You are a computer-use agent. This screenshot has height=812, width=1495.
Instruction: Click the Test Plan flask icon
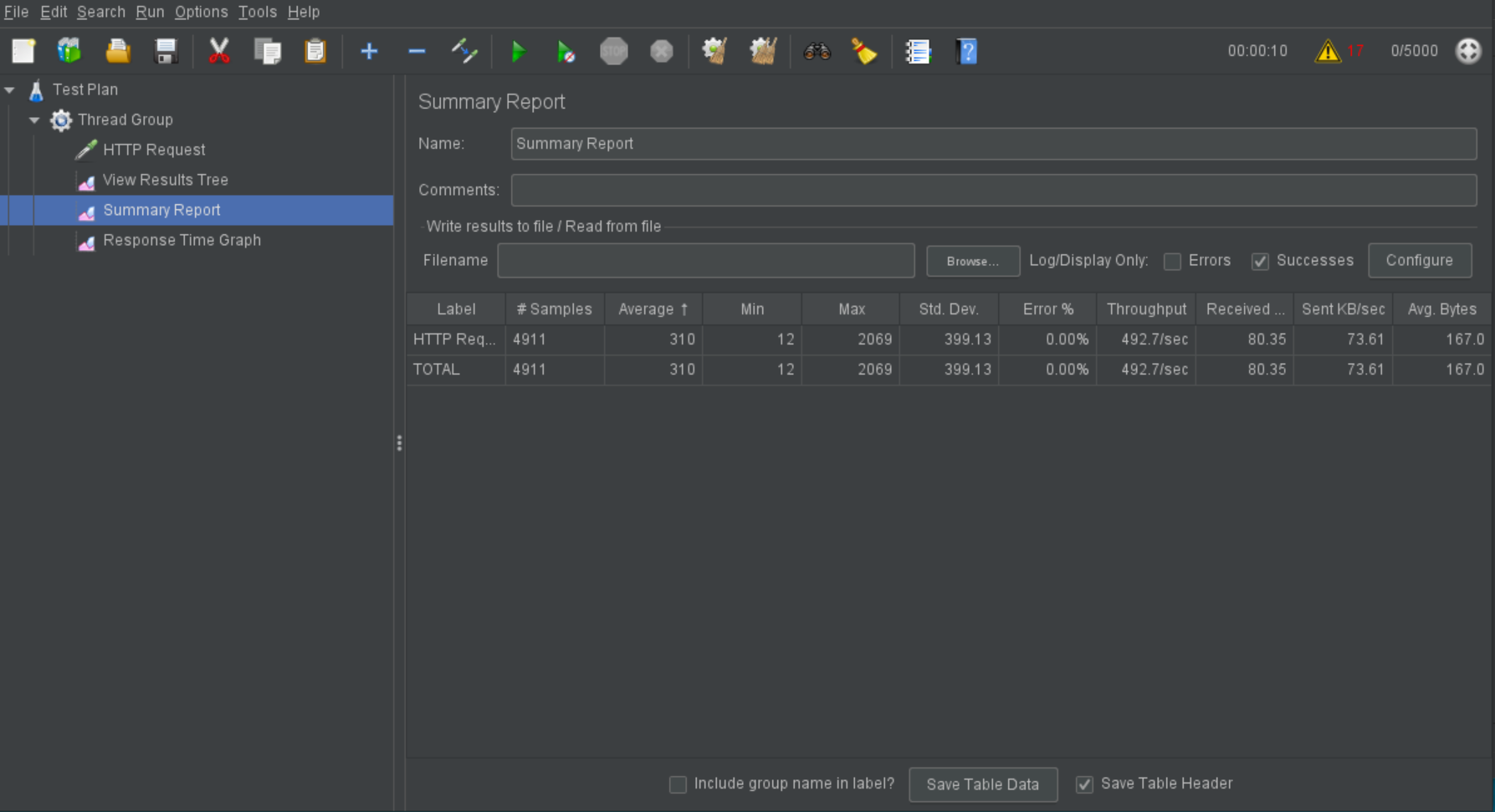click(36, 89)
